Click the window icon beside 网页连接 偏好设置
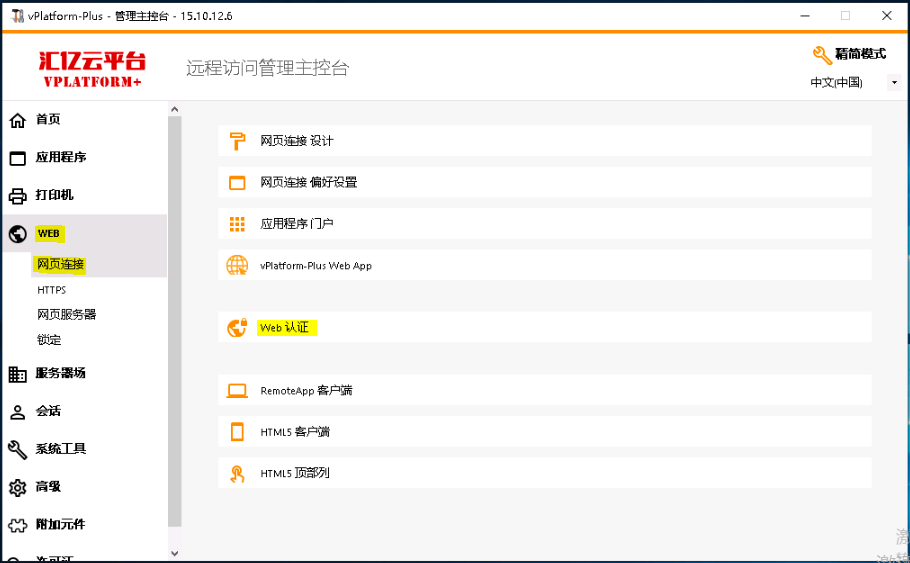The height and width of the screenshot is (563, 910). (x=237, y=183)
